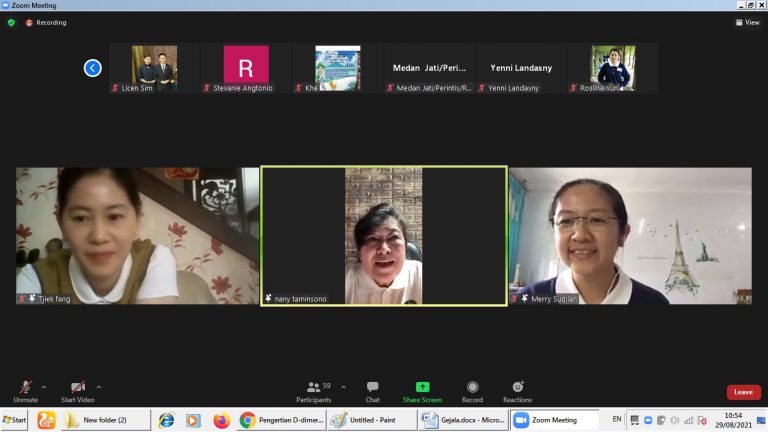Switch to the Gejala.docx taskbar window

pos(473,420)
